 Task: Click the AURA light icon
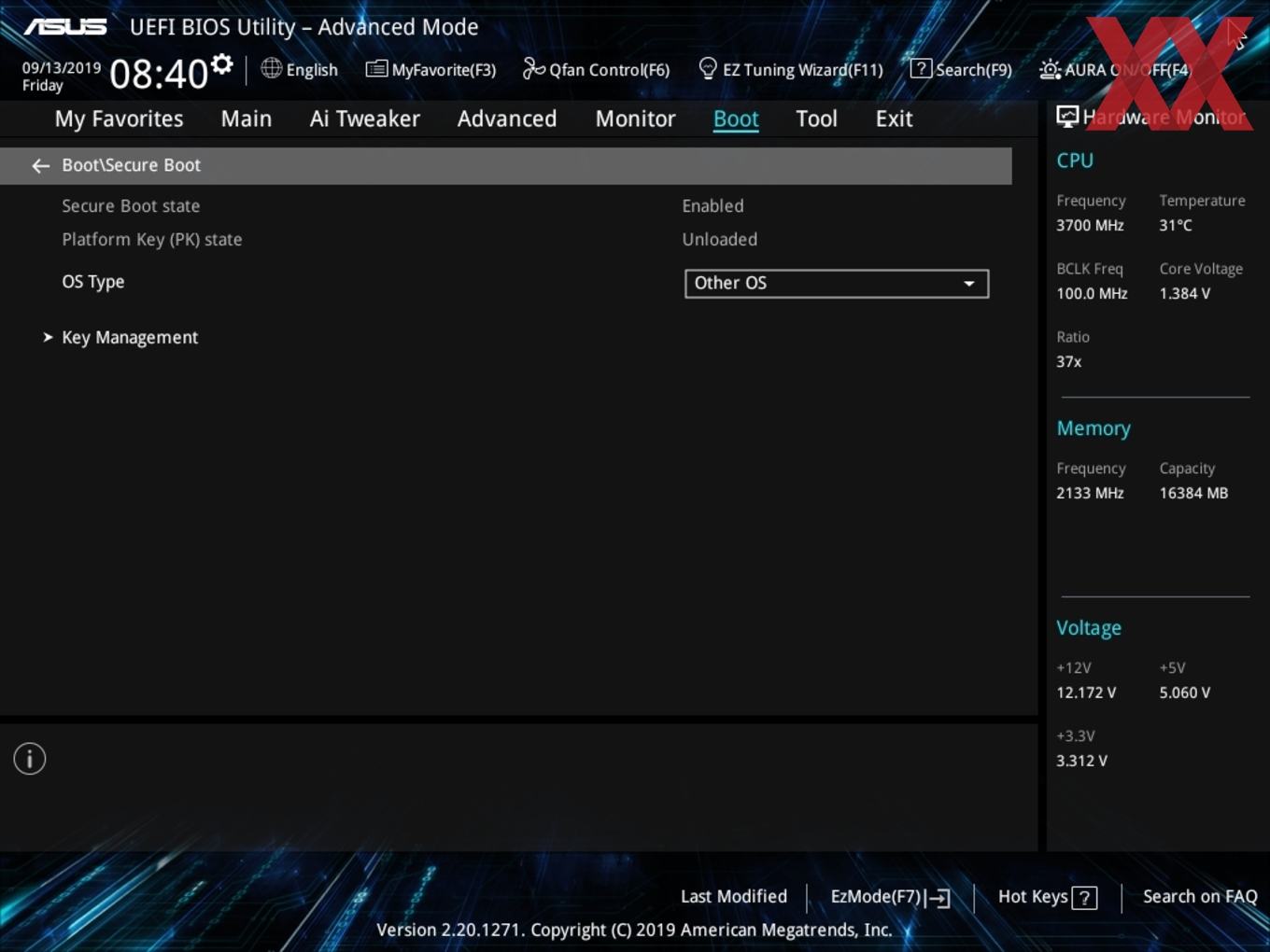tap(1050, 69)
